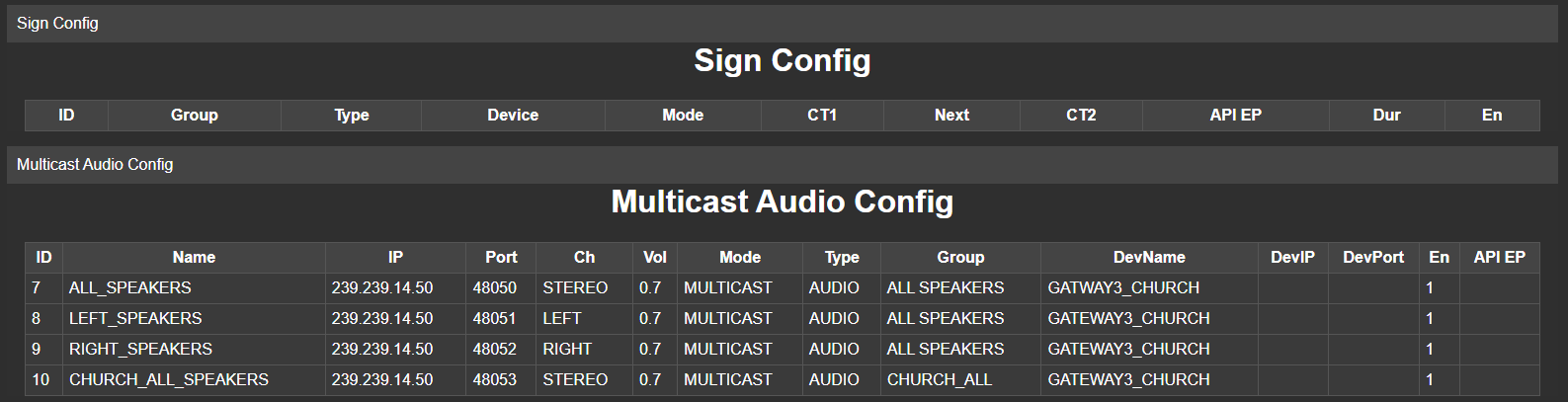This screenshot has height=402, width=1568.
Task: Click the RIGHT_SPEAKERS name cell
Action: coord(140,350)
